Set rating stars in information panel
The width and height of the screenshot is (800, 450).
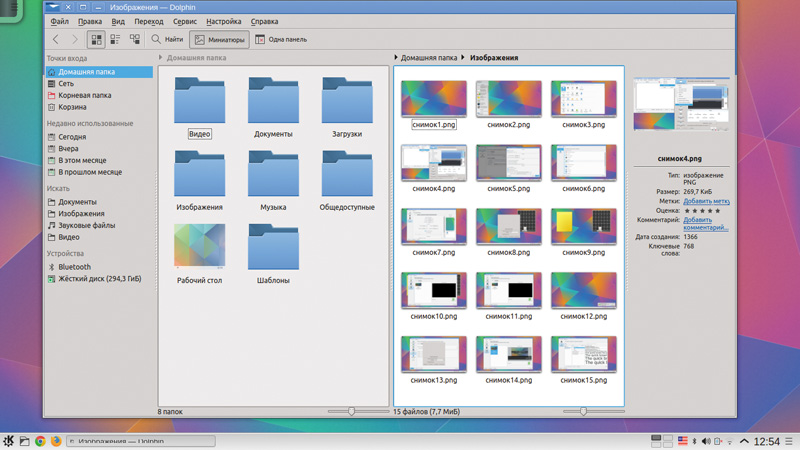click(702, 211)
